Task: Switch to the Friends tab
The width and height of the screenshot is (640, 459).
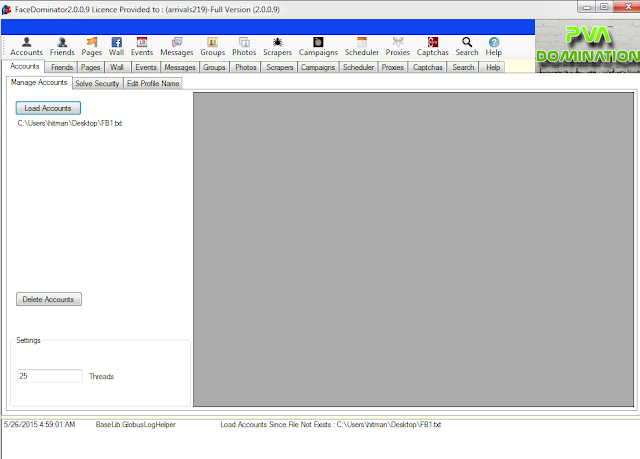Action: (x=62, y=67)
